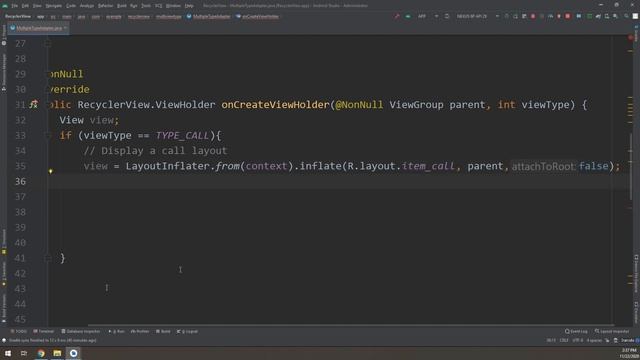Open the Database Inspector tool window
Screen dimensions: 640x360
coord(80,331)
